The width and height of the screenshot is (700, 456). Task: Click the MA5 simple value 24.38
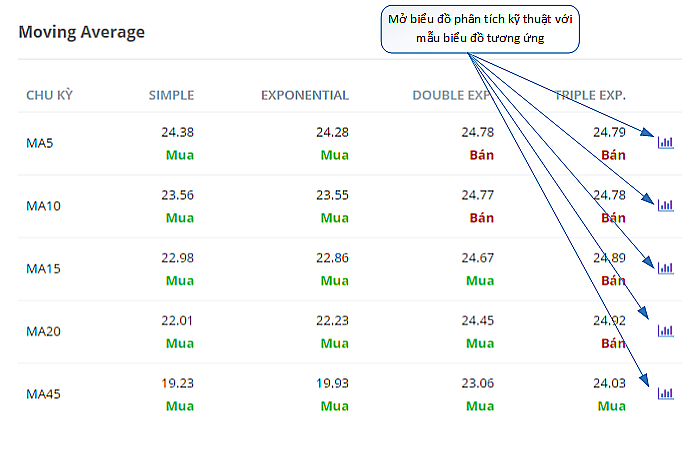pos(178,132)
